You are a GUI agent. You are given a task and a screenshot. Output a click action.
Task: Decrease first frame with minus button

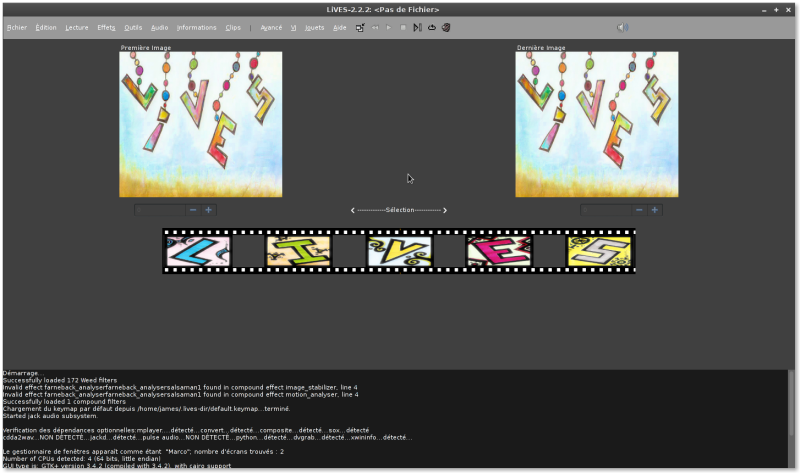(x=193, y=210)
